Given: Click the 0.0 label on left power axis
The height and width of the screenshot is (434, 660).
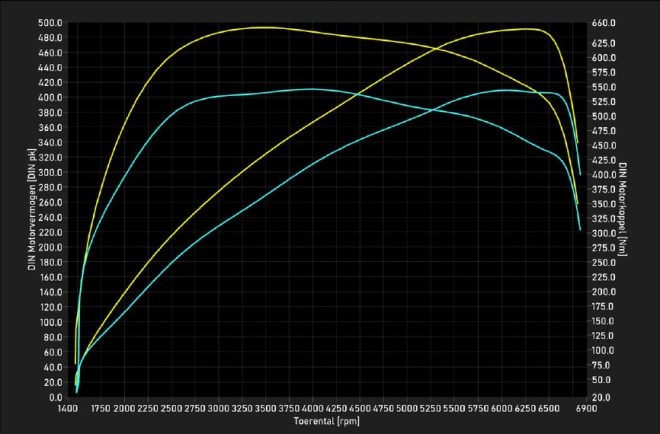Looking at the screenshot, I should pyautogui.click(x=55, y=397).
